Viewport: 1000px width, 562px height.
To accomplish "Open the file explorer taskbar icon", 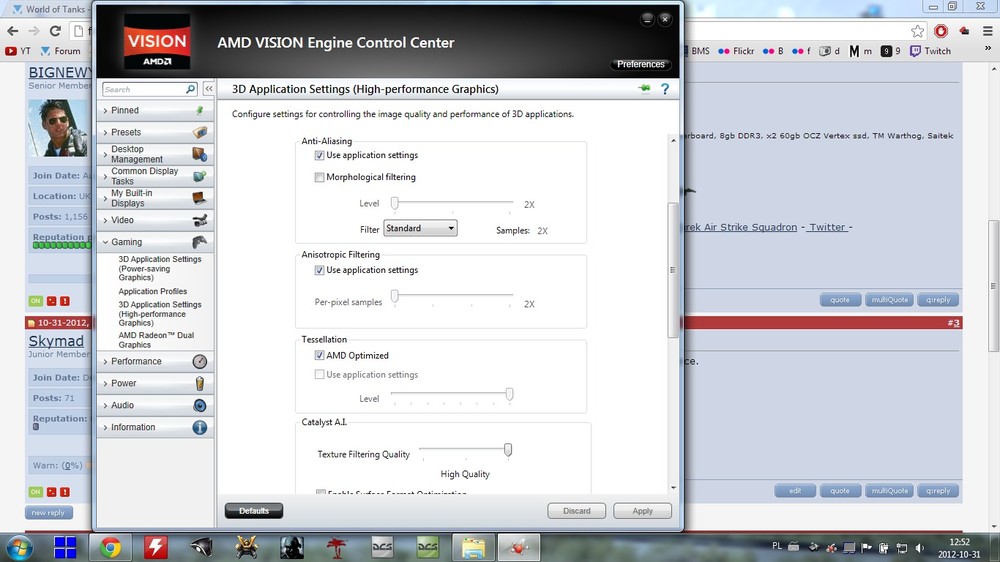I will (473, 547).
